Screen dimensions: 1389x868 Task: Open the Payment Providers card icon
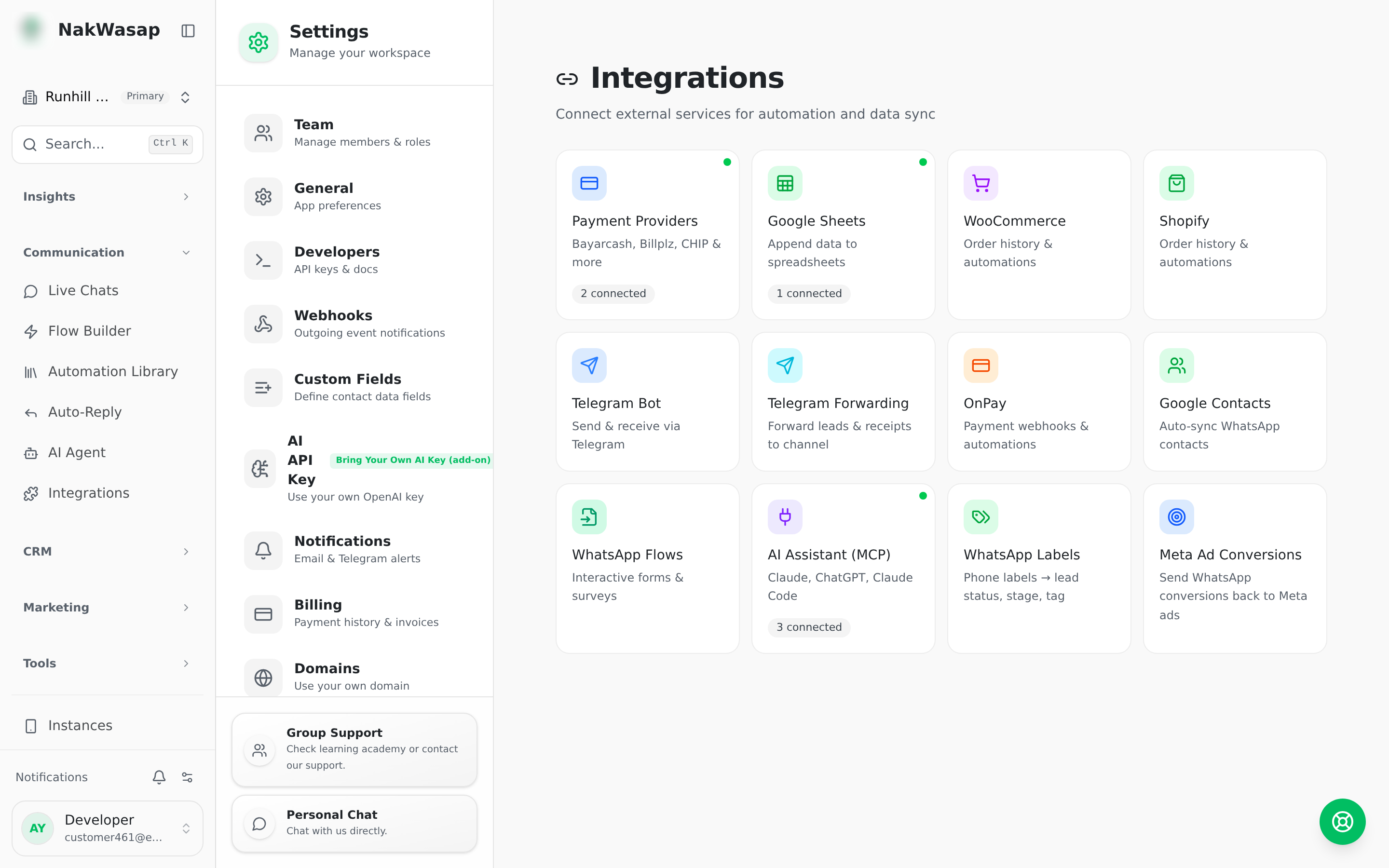[x=589, y=183]
